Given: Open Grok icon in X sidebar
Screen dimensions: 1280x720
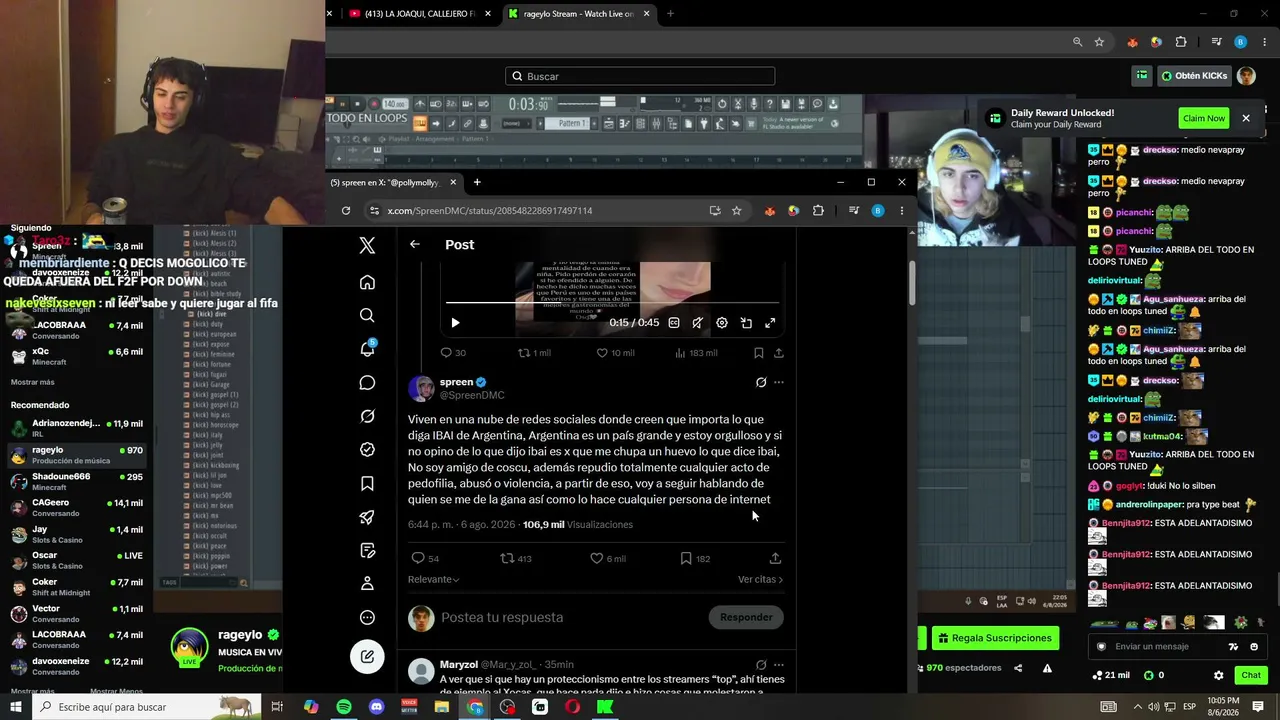Looking at the screenshot, I should 367,416.
